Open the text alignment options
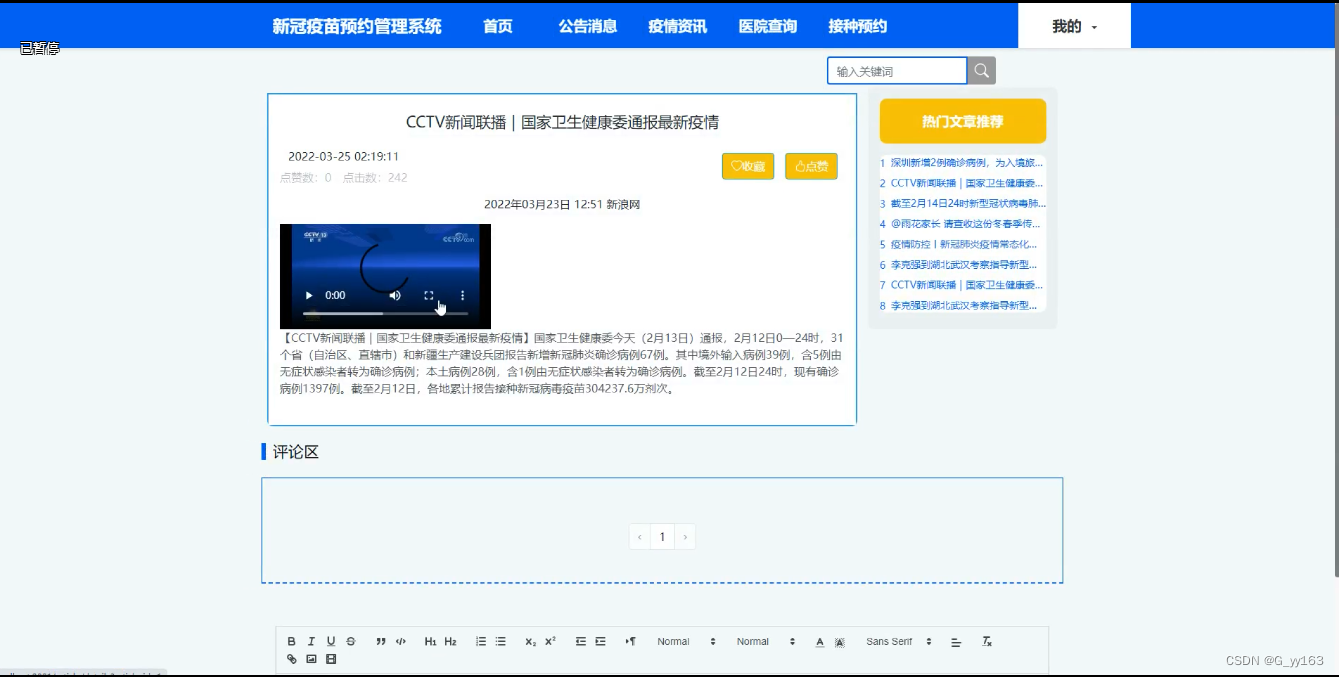1339x677 pixels. pos(956,642)
